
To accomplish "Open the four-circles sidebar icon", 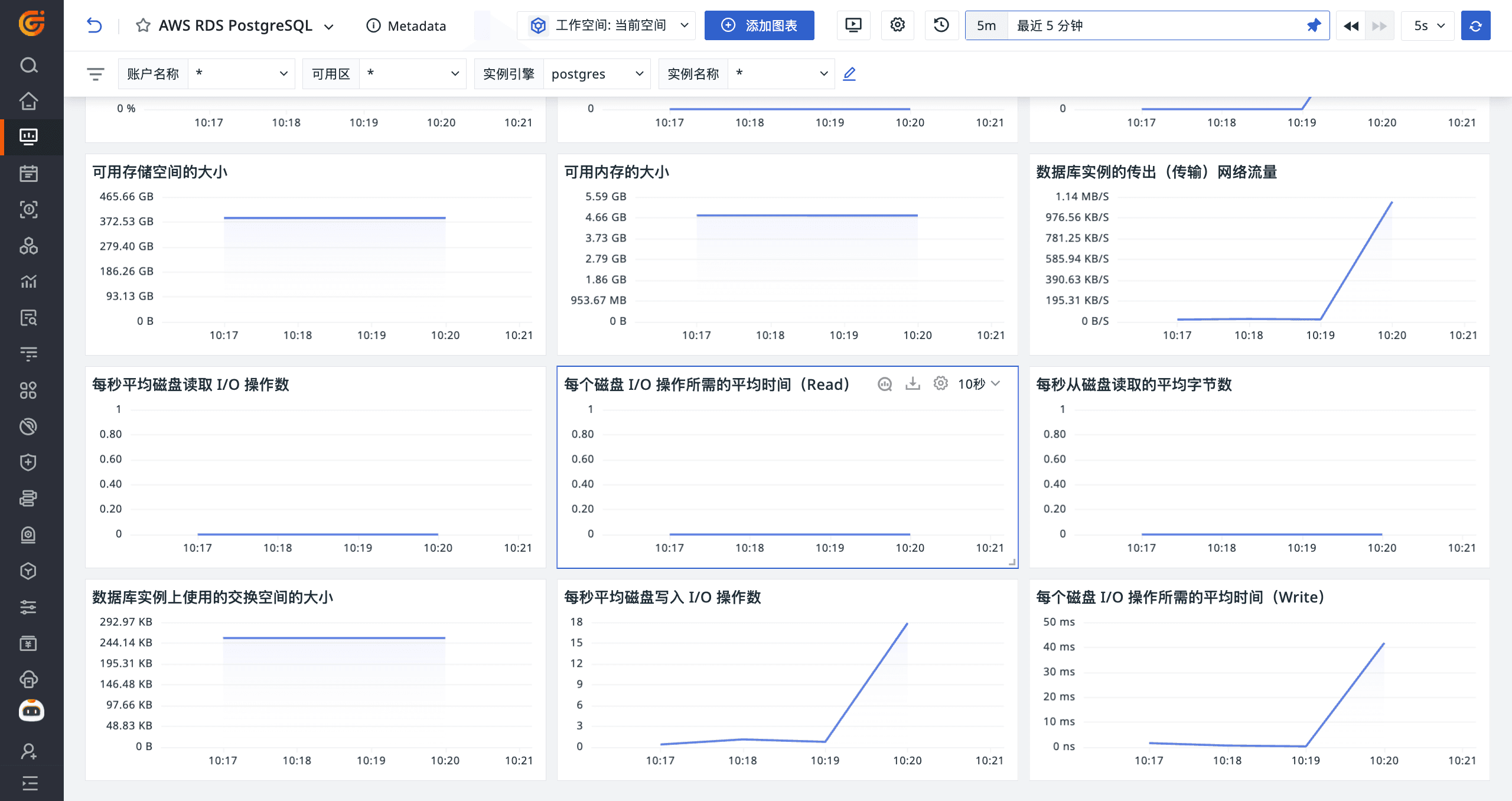I will tap(29, 390).
